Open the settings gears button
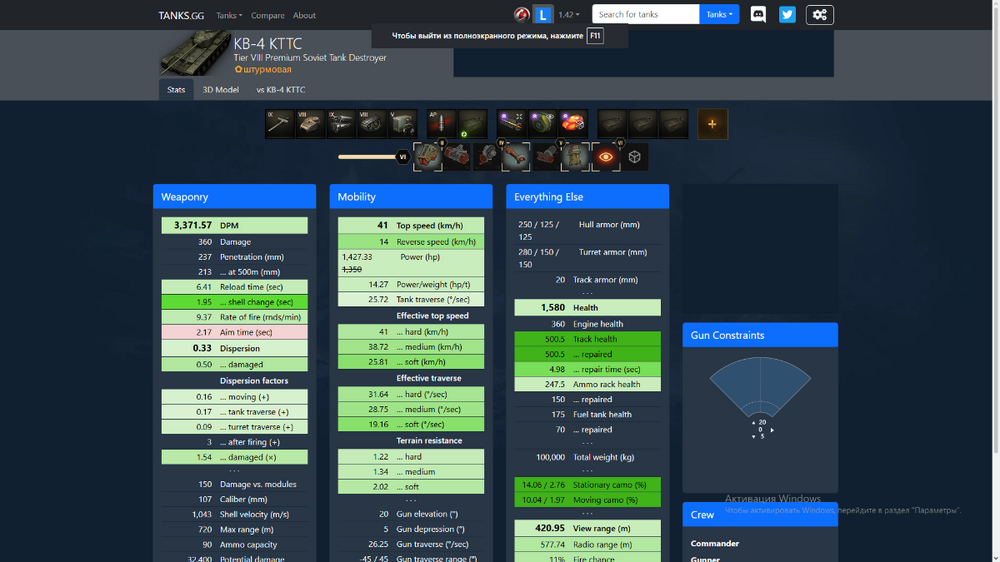 pos(820,15)
